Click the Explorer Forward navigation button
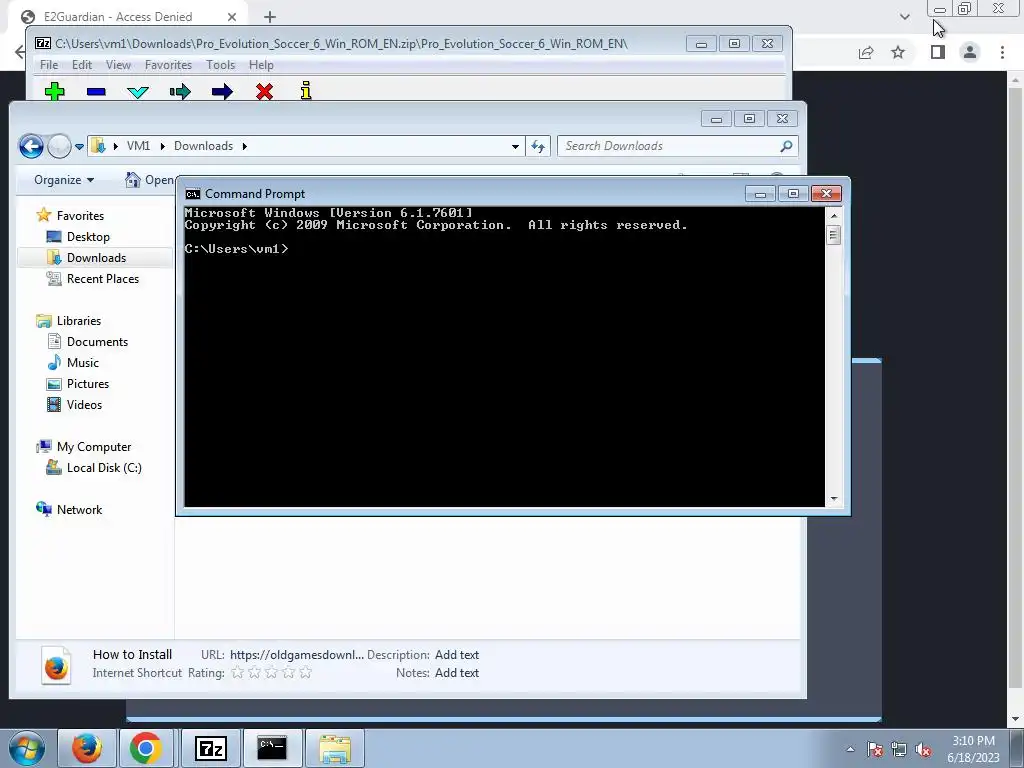 (x=59, y=146)
